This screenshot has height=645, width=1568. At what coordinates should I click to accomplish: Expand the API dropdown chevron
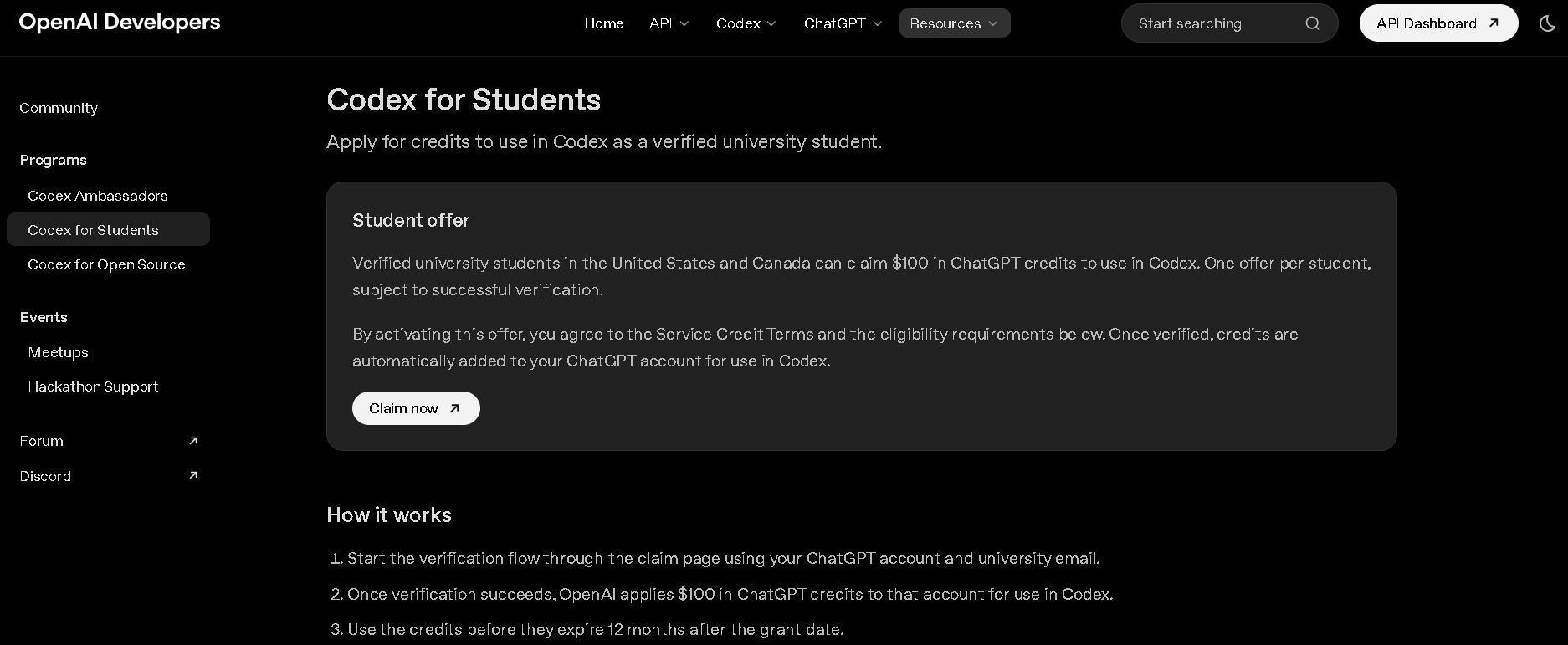684,23
